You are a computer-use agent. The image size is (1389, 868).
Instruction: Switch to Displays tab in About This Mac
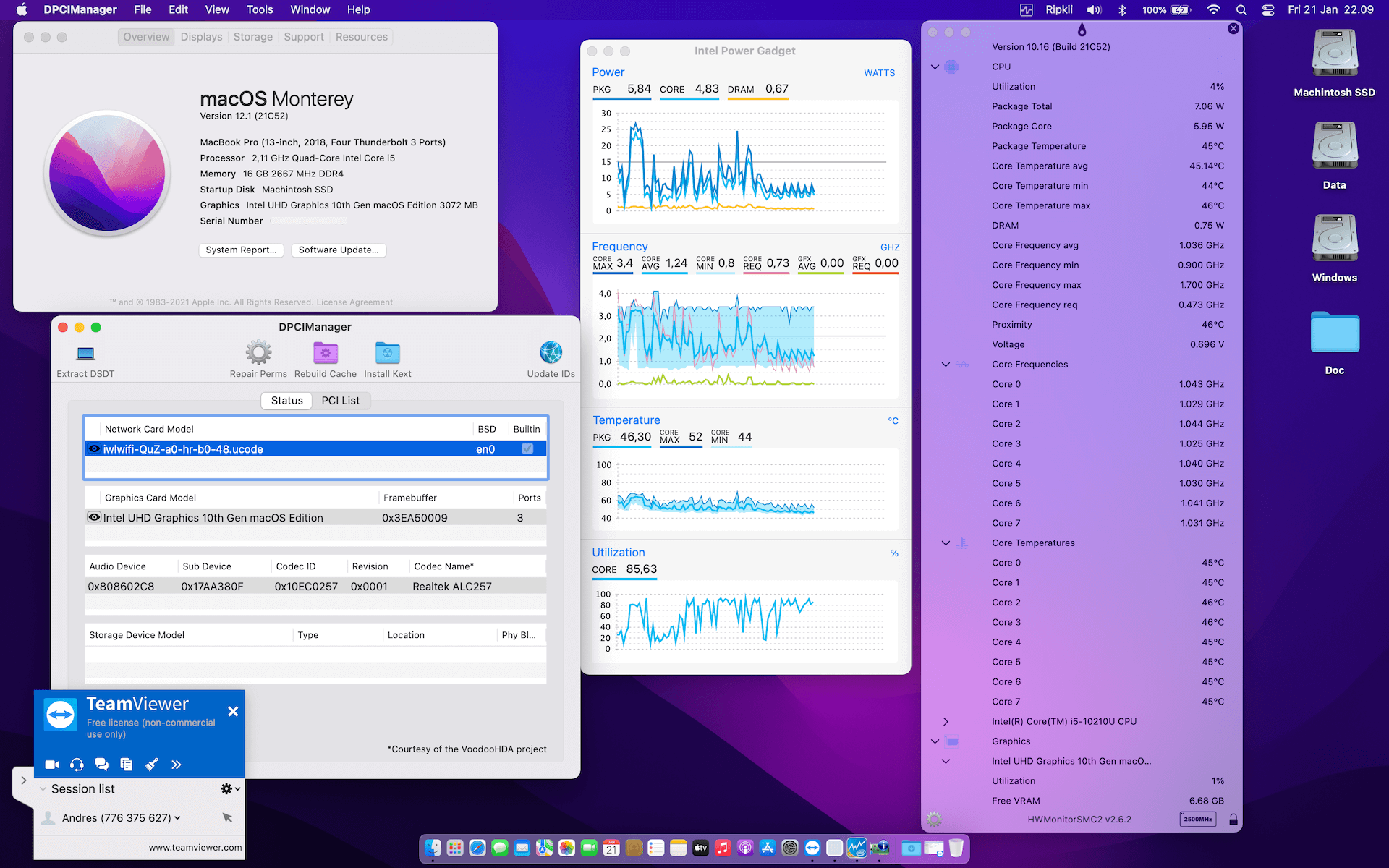(x=201, y=37)
